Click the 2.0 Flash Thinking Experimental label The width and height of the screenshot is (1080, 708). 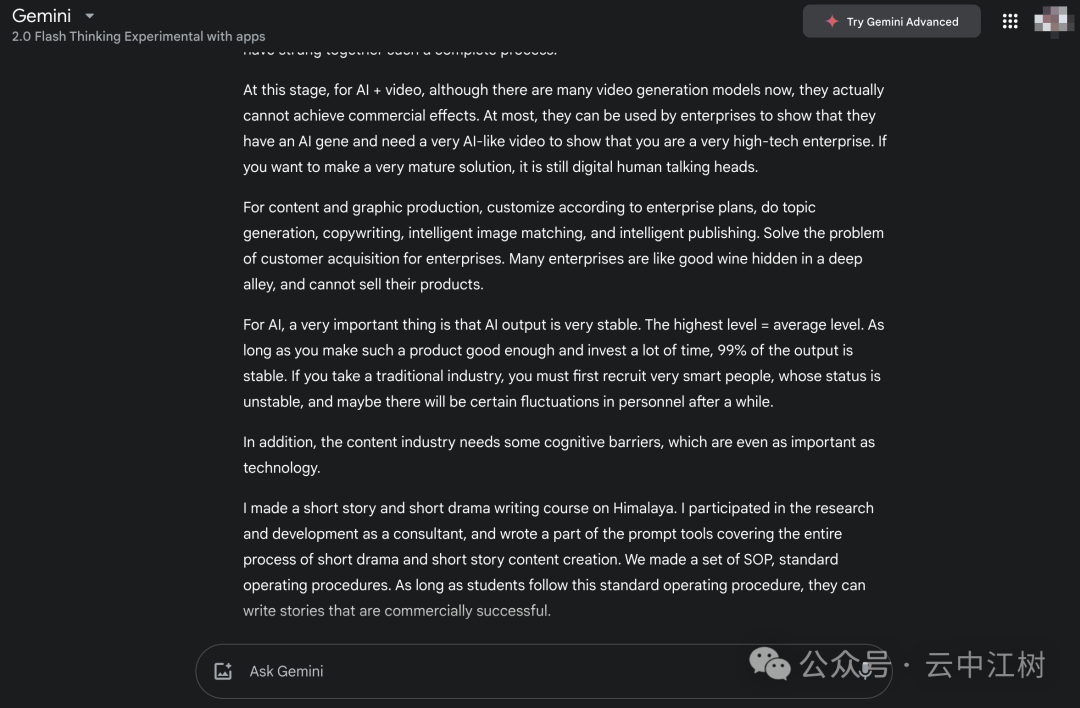138,36
